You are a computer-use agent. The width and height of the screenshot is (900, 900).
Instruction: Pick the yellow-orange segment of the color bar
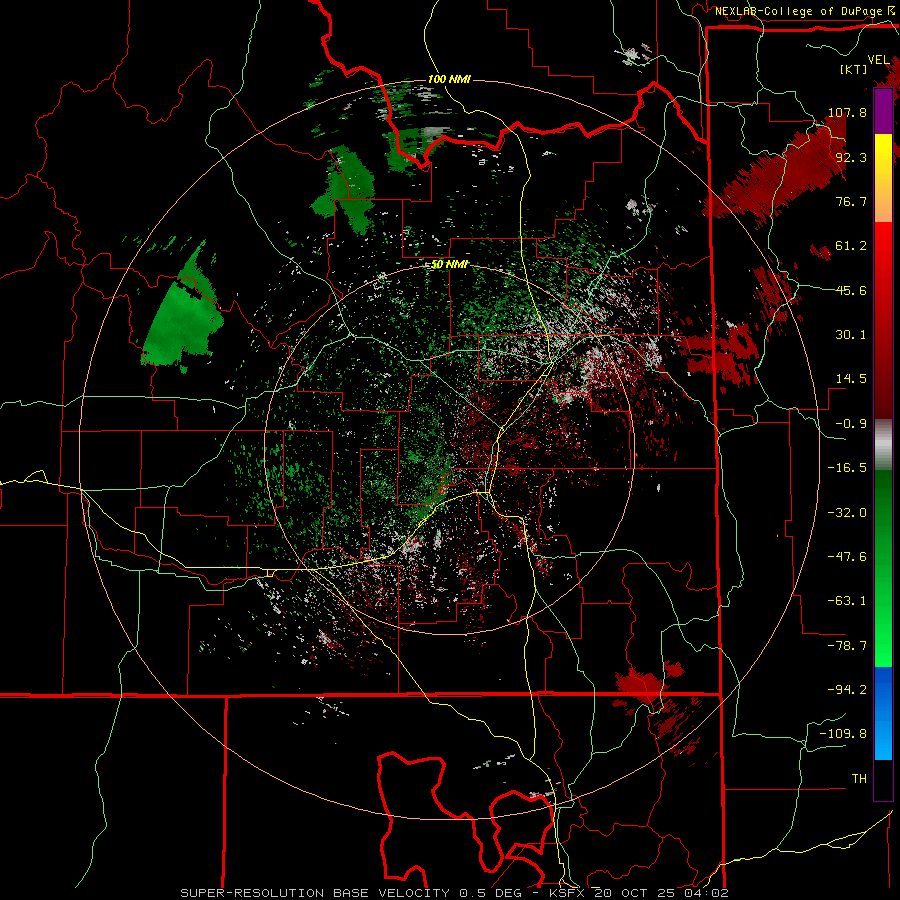883,178
